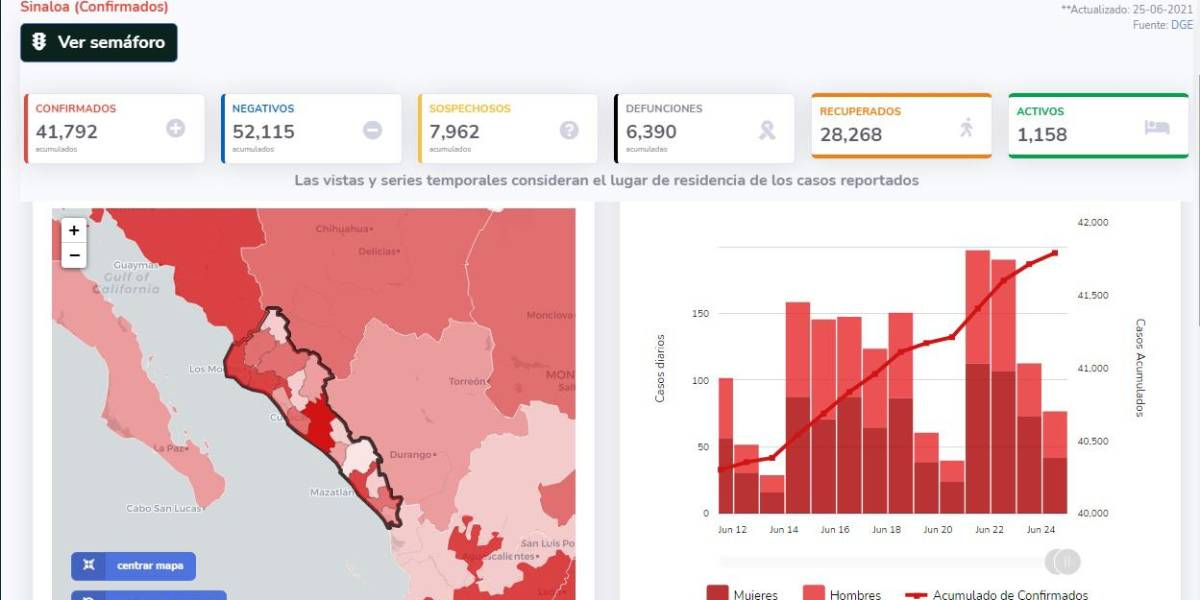This screenshot has height=600, width=1200.
Task: Click the ribbon icon in Defunciones card
Action: [x=767, y=130]
